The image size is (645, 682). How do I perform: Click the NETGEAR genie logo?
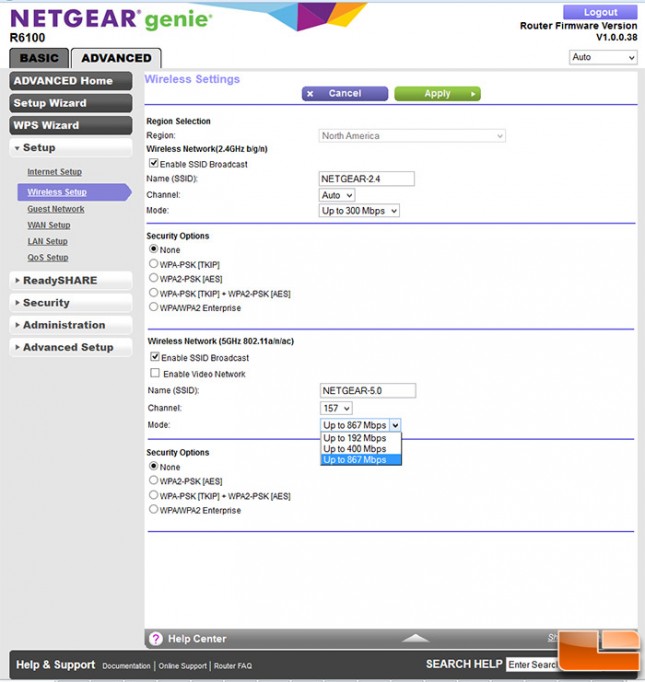click(x=111, y=19)
